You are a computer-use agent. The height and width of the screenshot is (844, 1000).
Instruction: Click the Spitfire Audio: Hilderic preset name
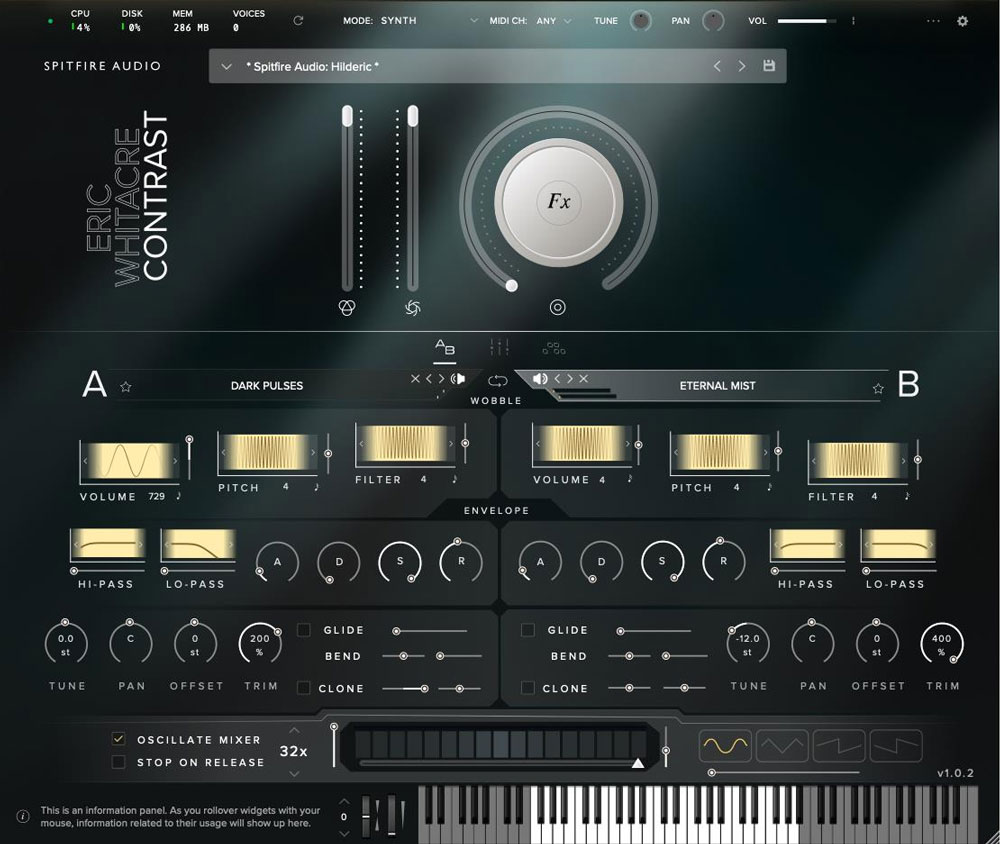(312, 66)
